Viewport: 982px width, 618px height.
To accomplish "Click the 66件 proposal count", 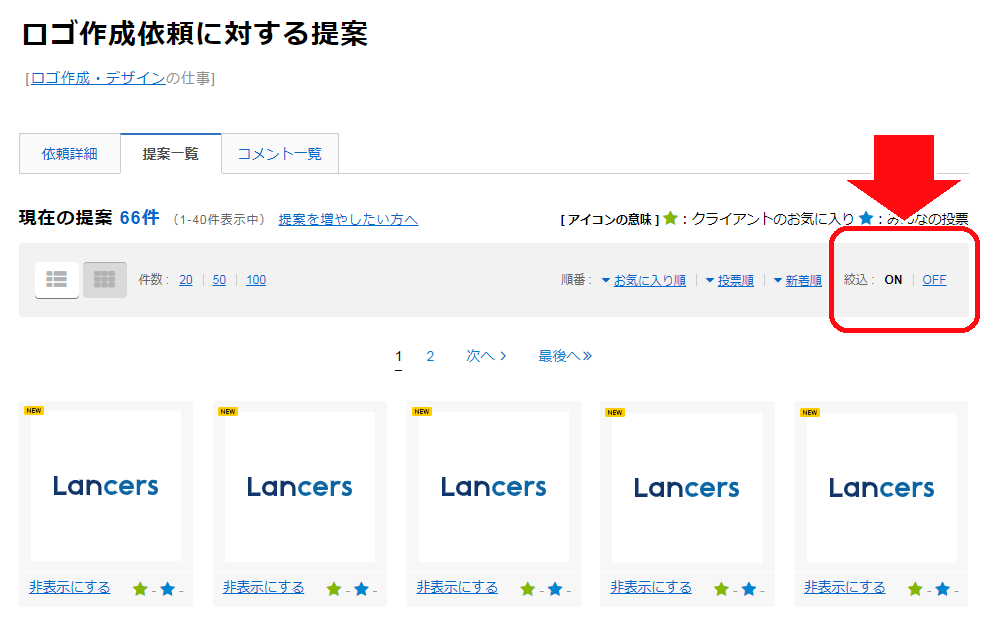I will [140, 218].
